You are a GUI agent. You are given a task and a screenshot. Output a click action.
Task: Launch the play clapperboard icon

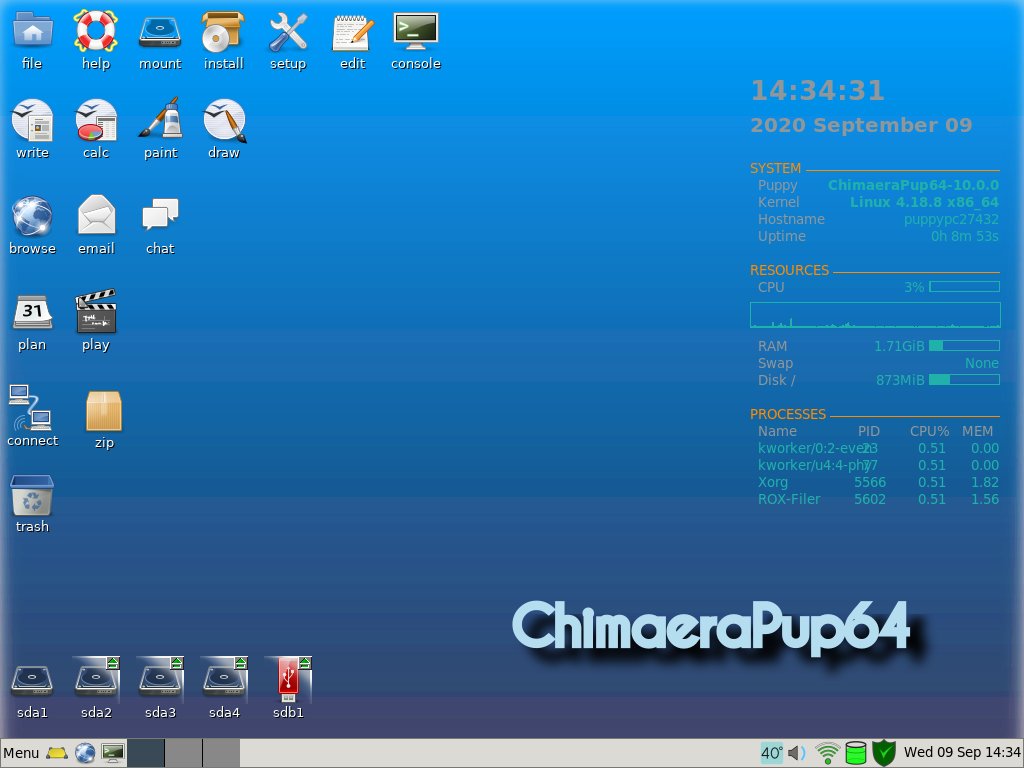(96, 311)
